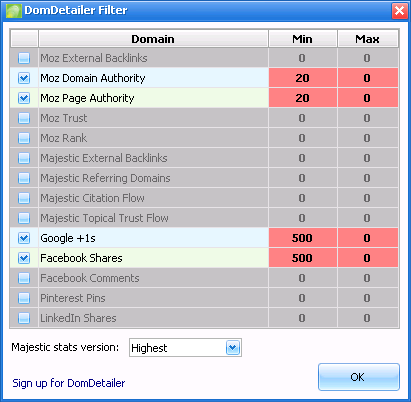
Task: Enable the Moz External Backlinks checkbox
Action: click(24, 58)
